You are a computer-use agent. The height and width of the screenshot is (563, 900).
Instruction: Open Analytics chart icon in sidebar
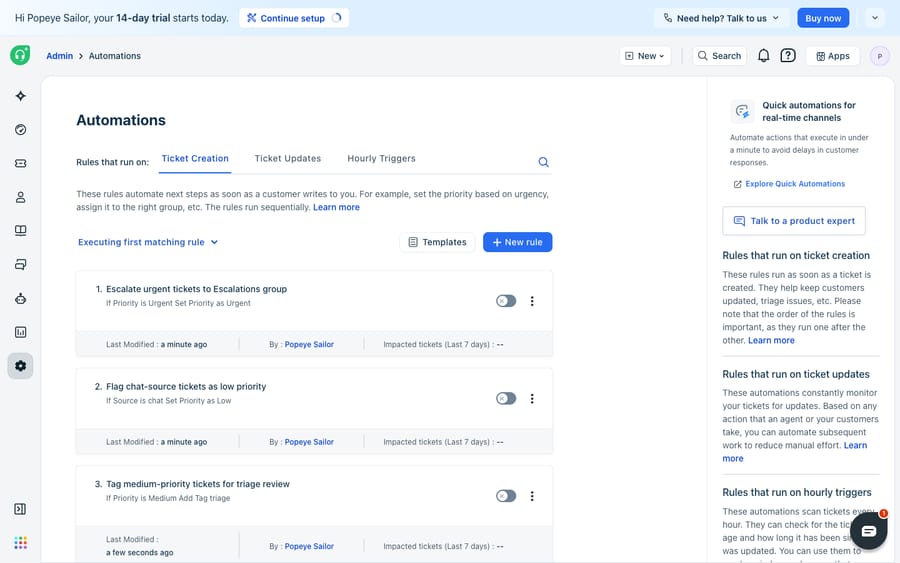(21, 332)
